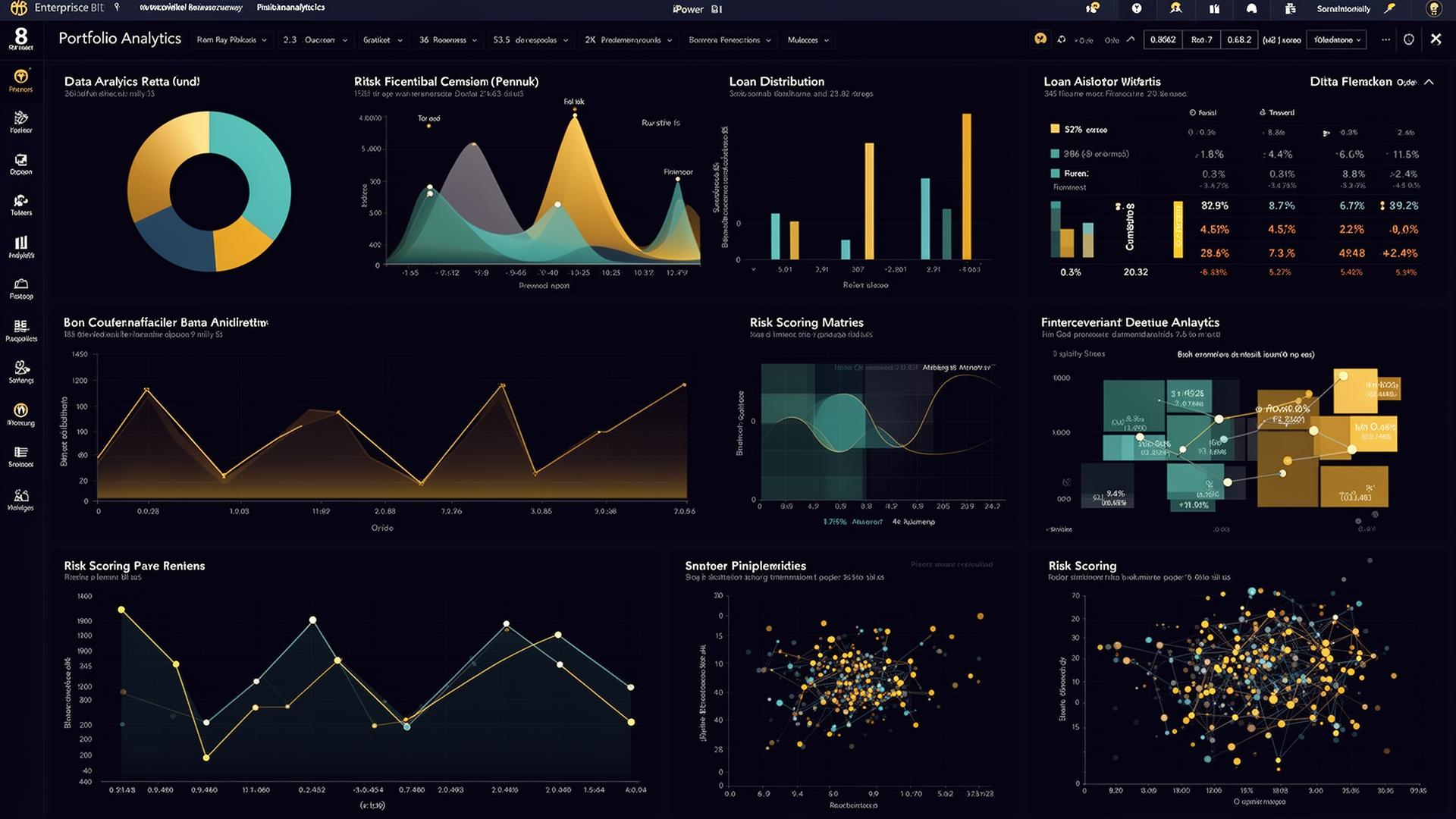Open the '2X Predemenrounks' dropdown
Screen dimensions: 1456x819
(629, 40)
